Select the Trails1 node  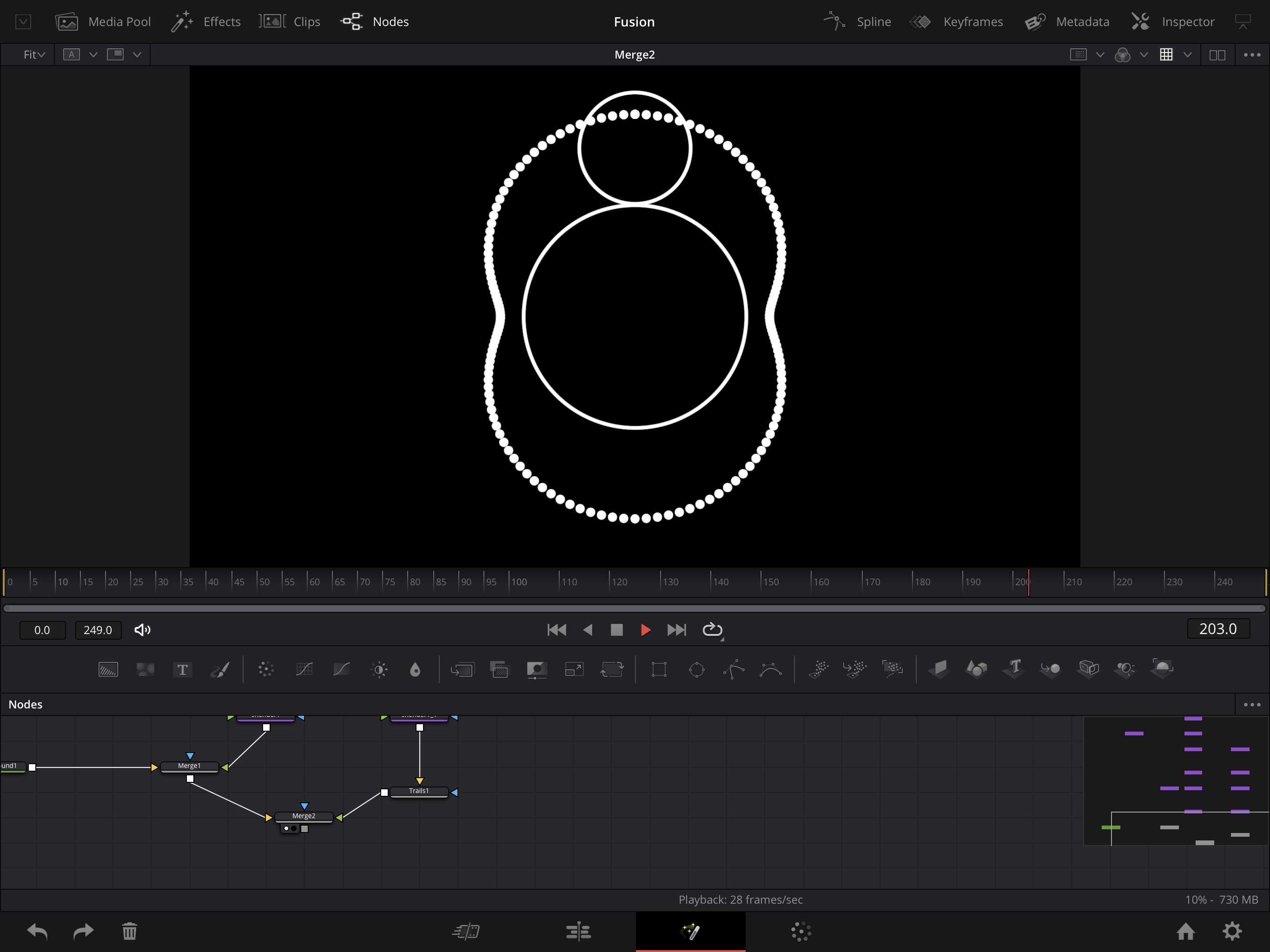418,792
